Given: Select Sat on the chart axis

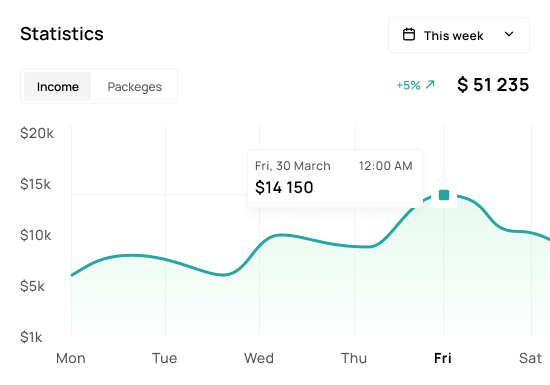Looking at the screenshot, I should pos(530,358).
